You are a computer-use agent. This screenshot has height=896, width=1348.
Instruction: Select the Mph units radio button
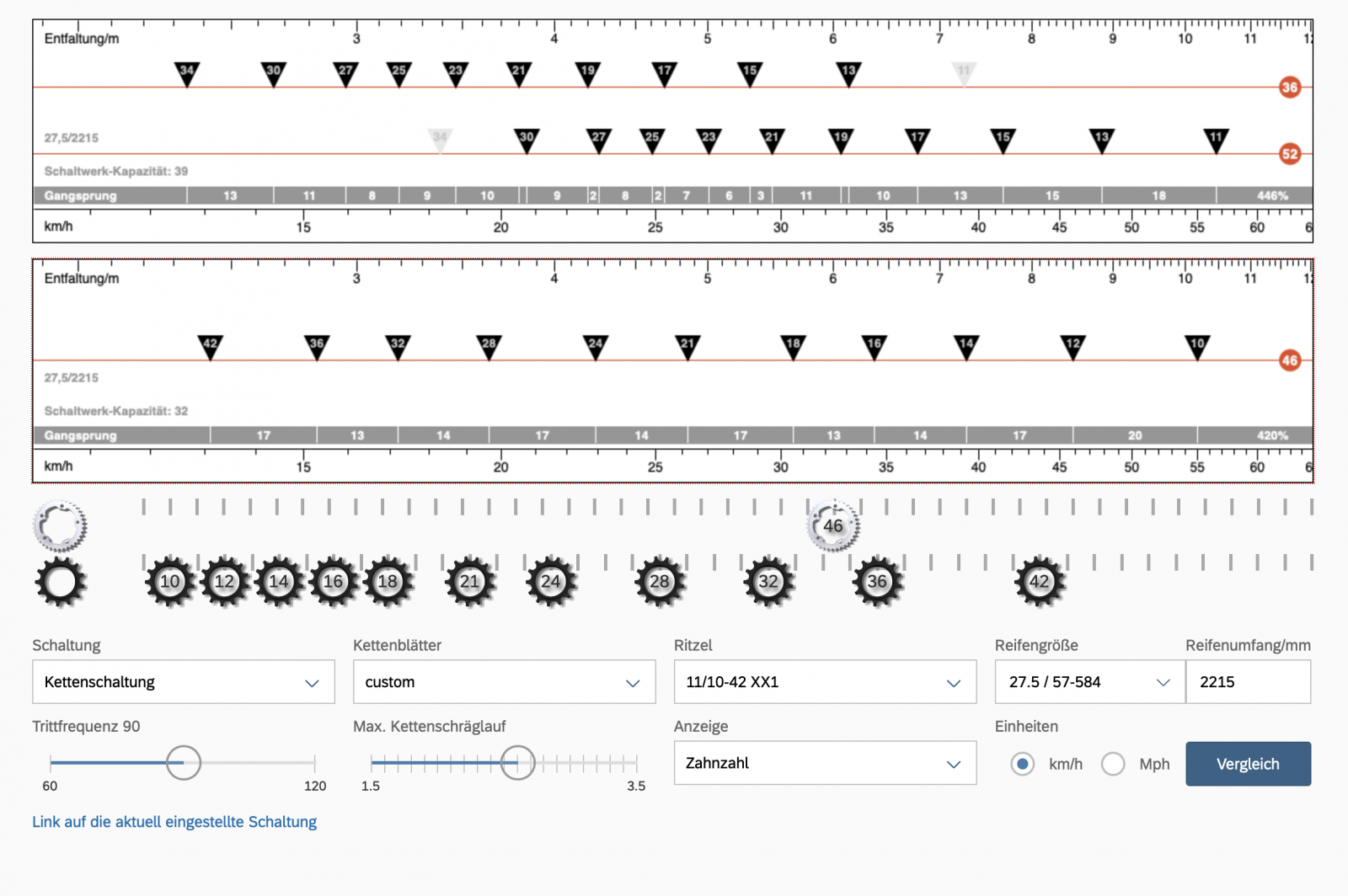[x=1113, y=764]
